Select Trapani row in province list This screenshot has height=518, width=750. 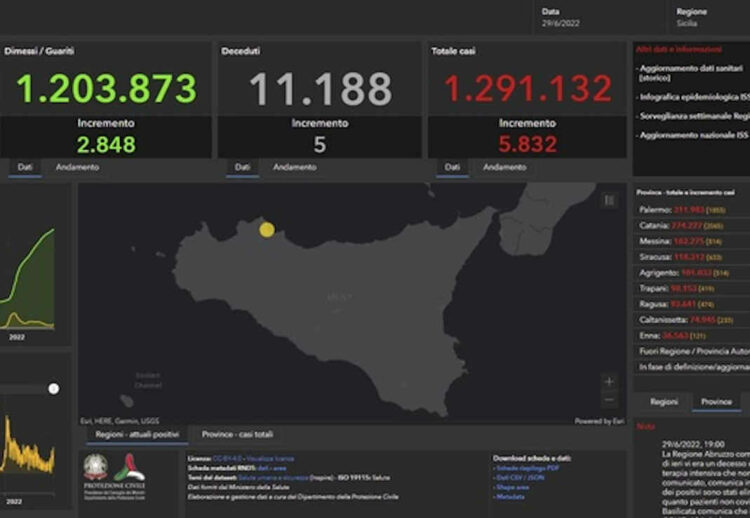(692, 288)
